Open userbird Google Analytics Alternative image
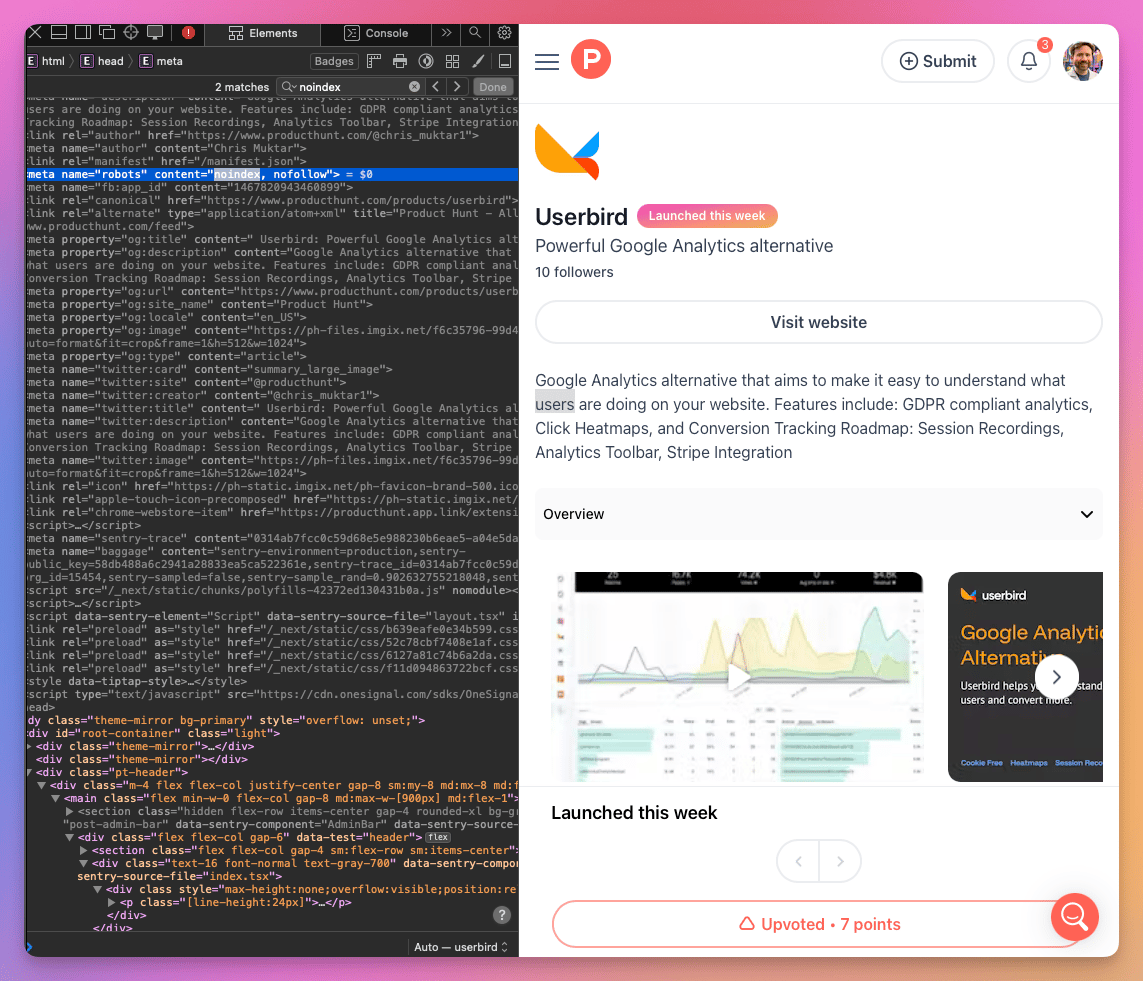Screen dimensions: 1143x981 pos(1025,676)
